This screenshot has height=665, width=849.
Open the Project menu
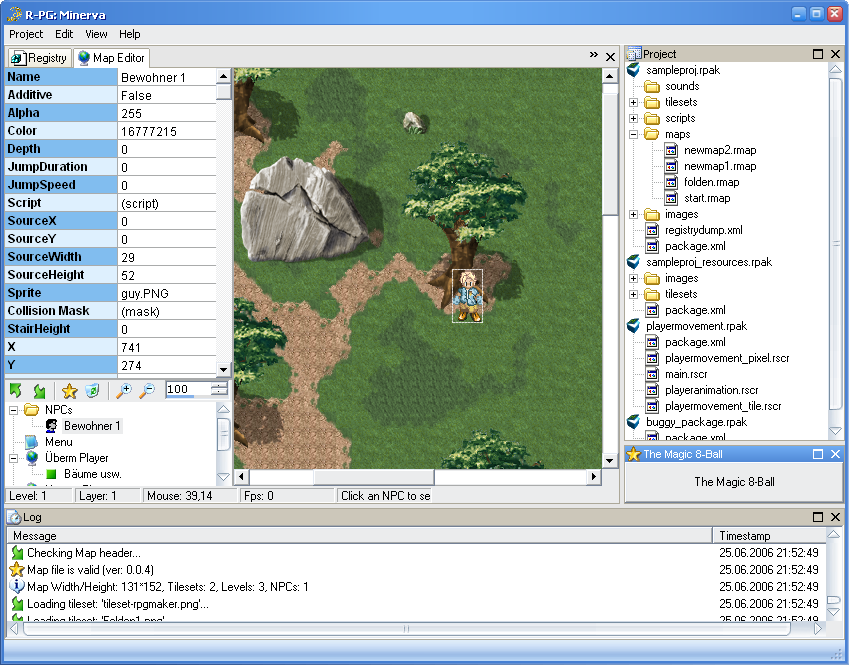pyautogui.click(x=26, y=34)
